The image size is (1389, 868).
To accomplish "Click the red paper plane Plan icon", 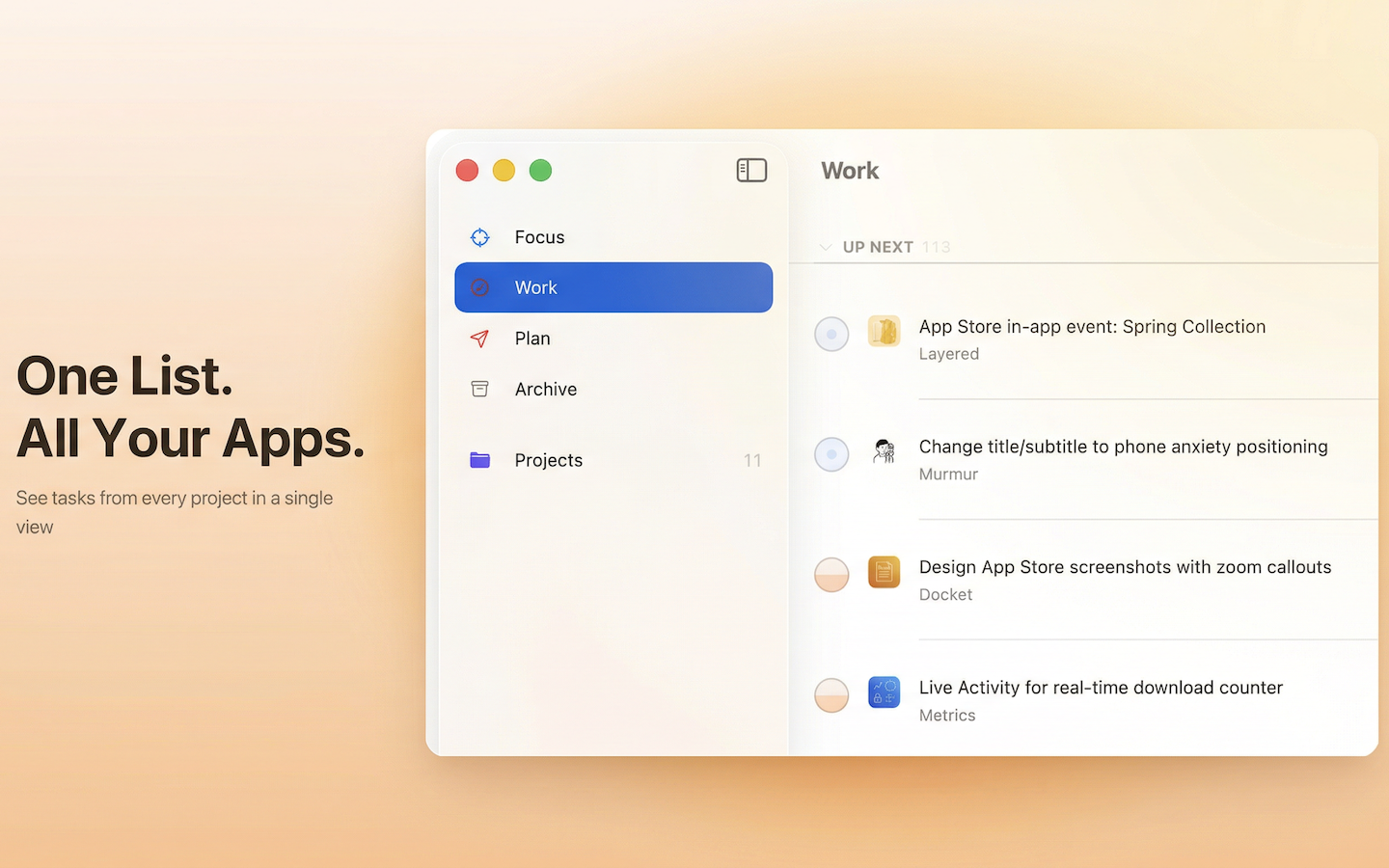I will click(x=479, y=339).
